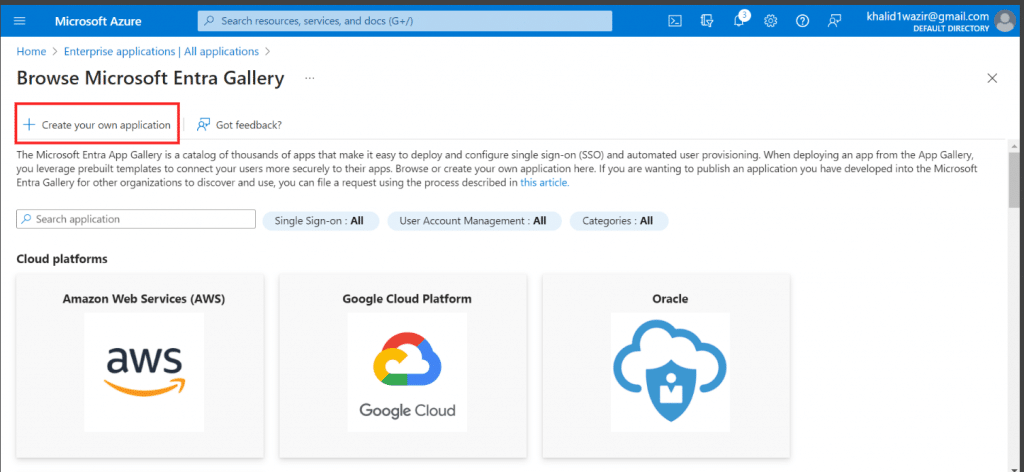The height and width of the screenshot is (472, 1024).
Task: Close the Browse Microsoft Entra Gallery blade
Action: 992,78
